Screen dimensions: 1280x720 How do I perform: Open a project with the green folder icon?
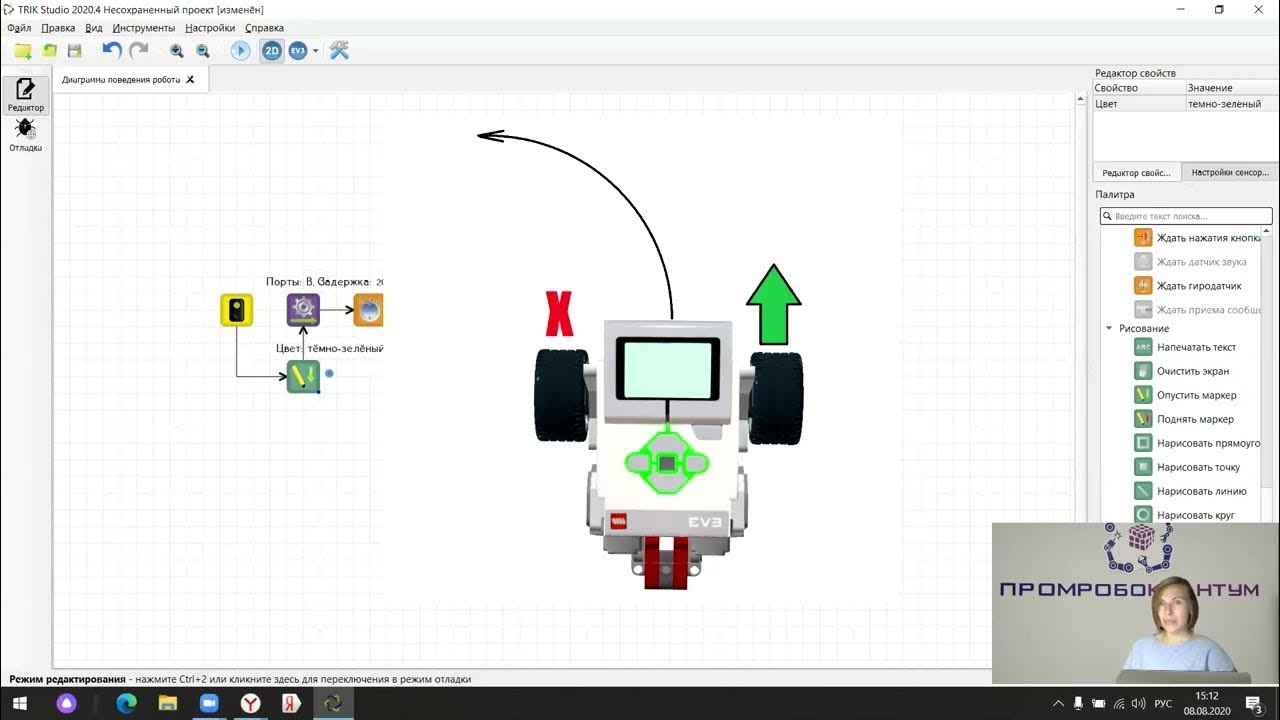click(x=48, y=50)
